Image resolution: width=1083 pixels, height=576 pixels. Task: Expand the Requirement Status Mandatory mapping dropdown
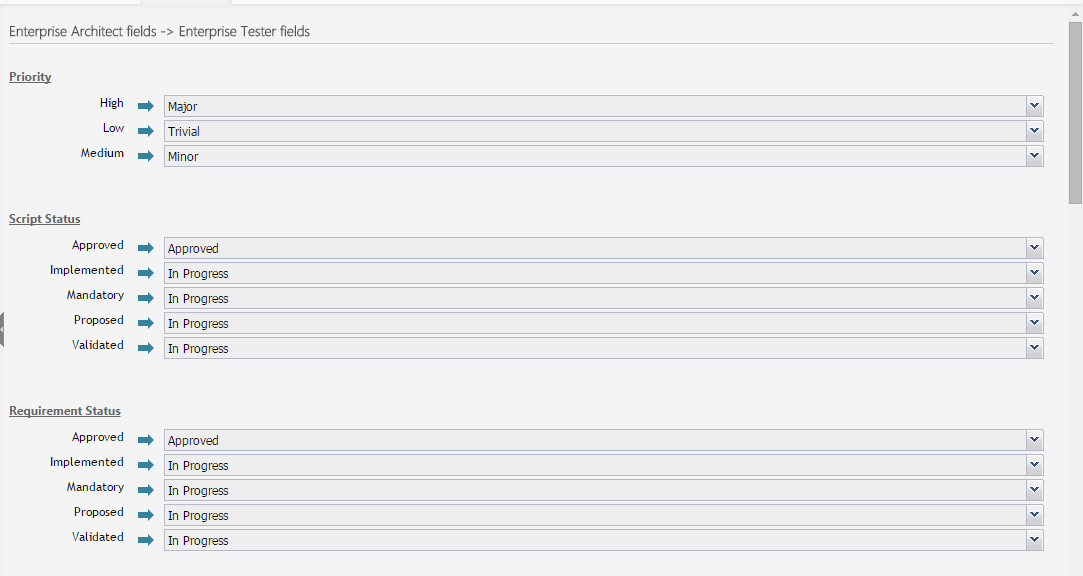[x=603, y=490]
